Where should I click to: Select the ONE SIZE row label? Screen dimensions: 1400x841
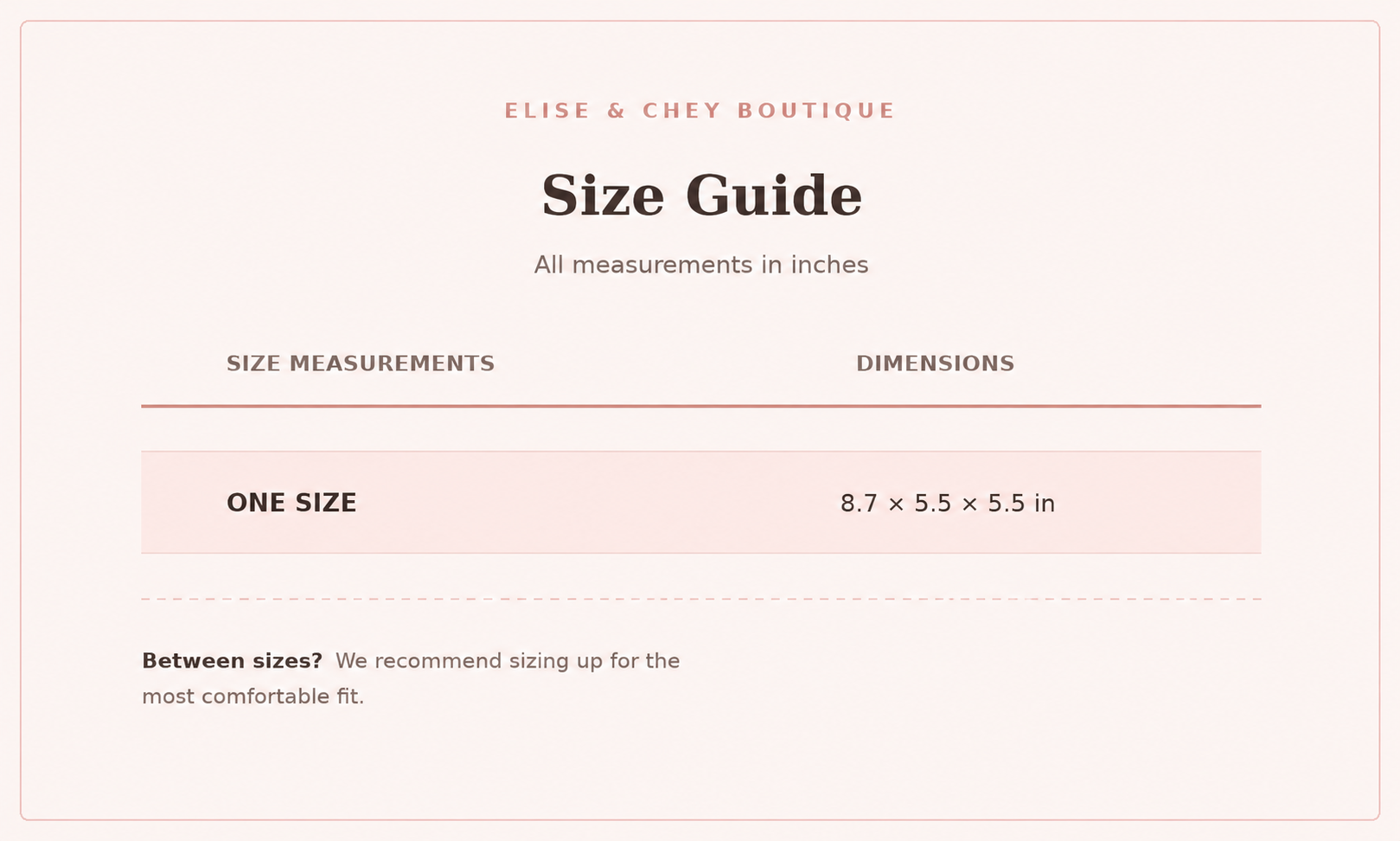pos(291,503)
